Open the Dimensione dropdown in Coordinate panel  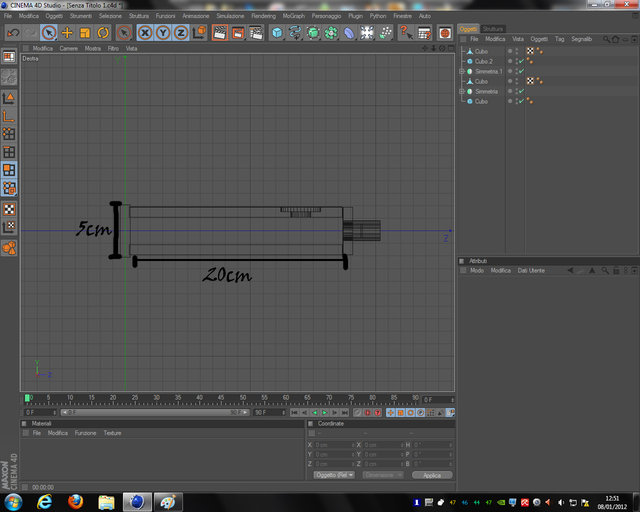(382, 475)
